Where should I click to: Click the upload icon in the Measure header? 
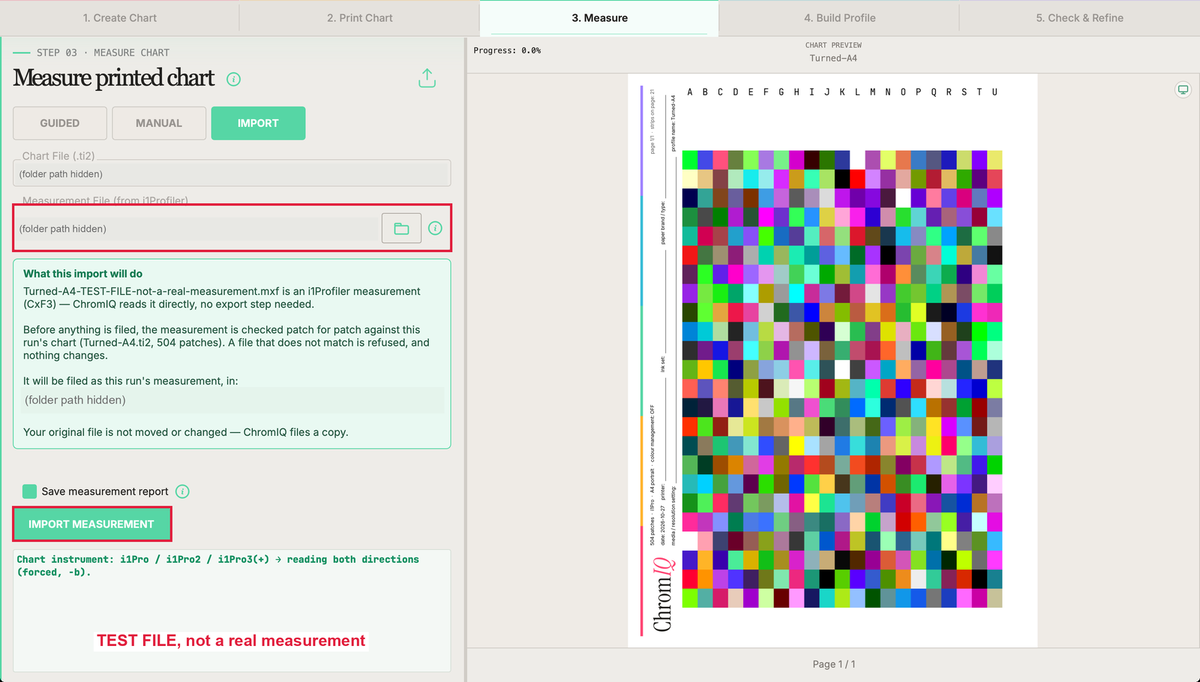click(x=427, y=78)
